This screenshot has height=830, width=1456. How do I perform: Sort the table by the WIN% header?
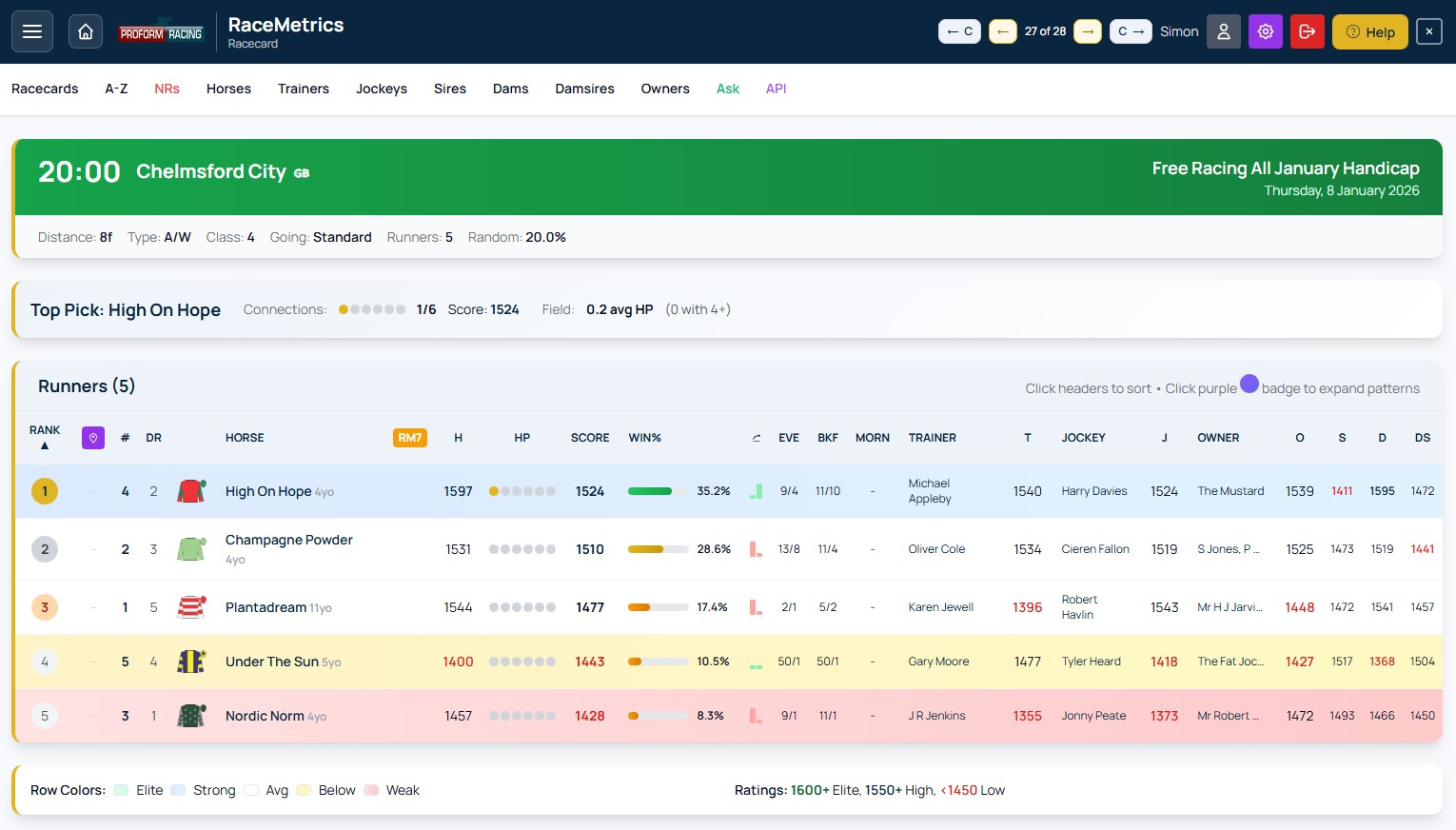pos(644,438)
